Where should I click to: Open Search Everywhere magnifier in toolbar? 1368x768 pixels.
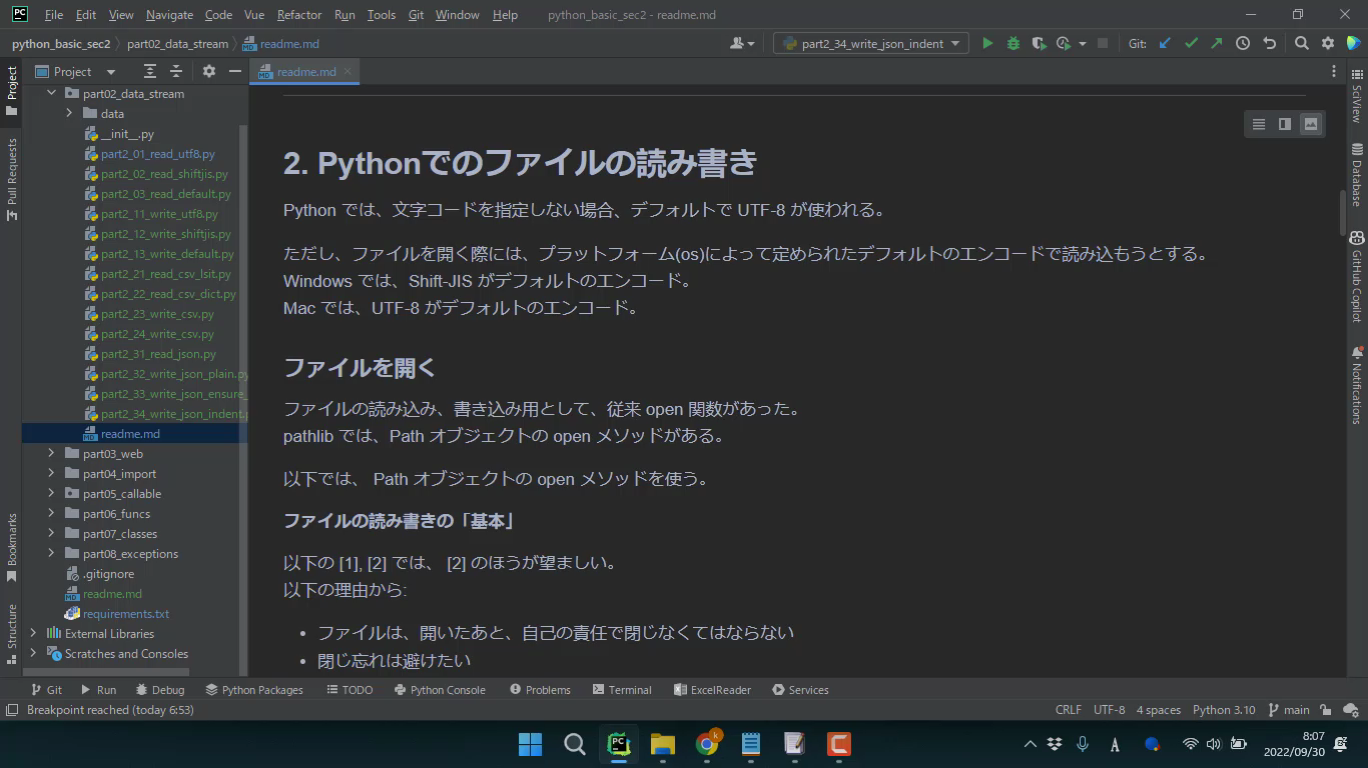[1301, 44]
